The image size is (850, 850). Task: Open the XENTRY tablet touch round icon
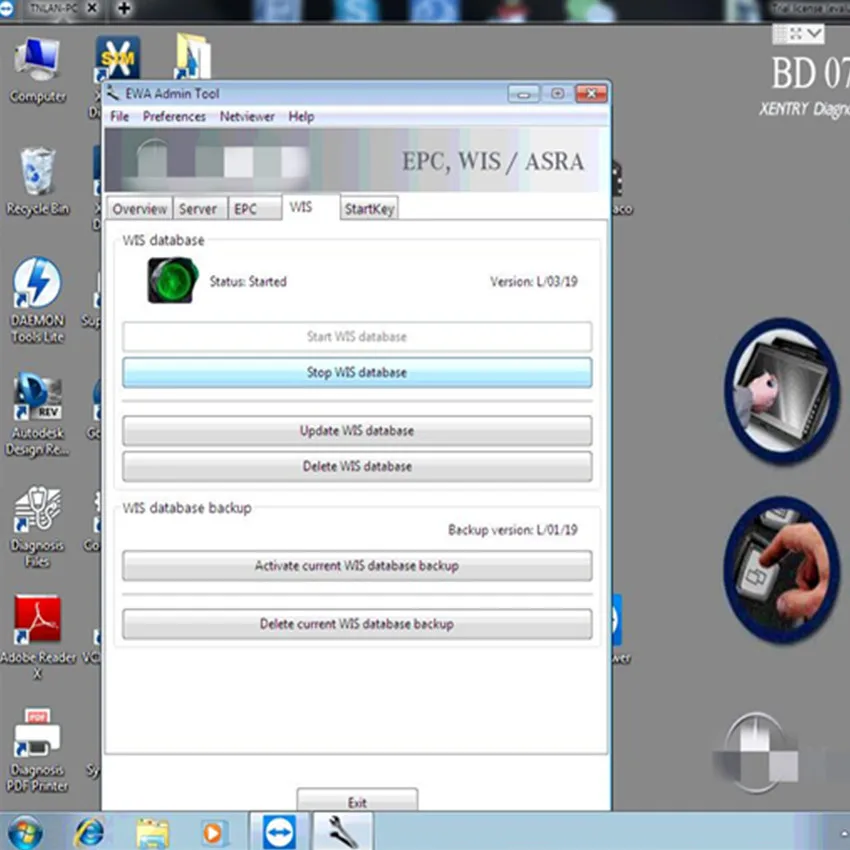[781, 390]
